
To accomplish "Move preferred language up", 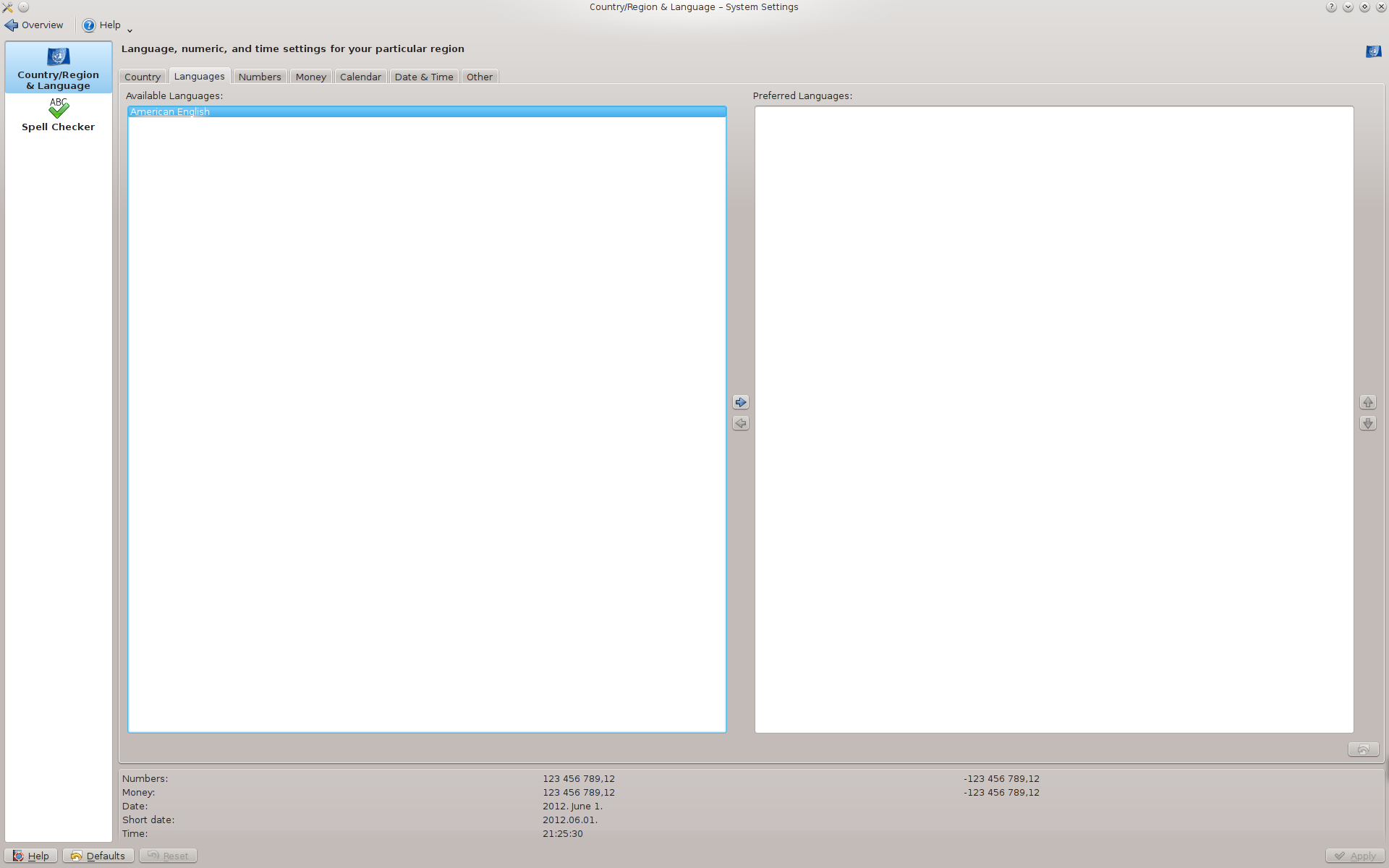I will (1367, 402).
